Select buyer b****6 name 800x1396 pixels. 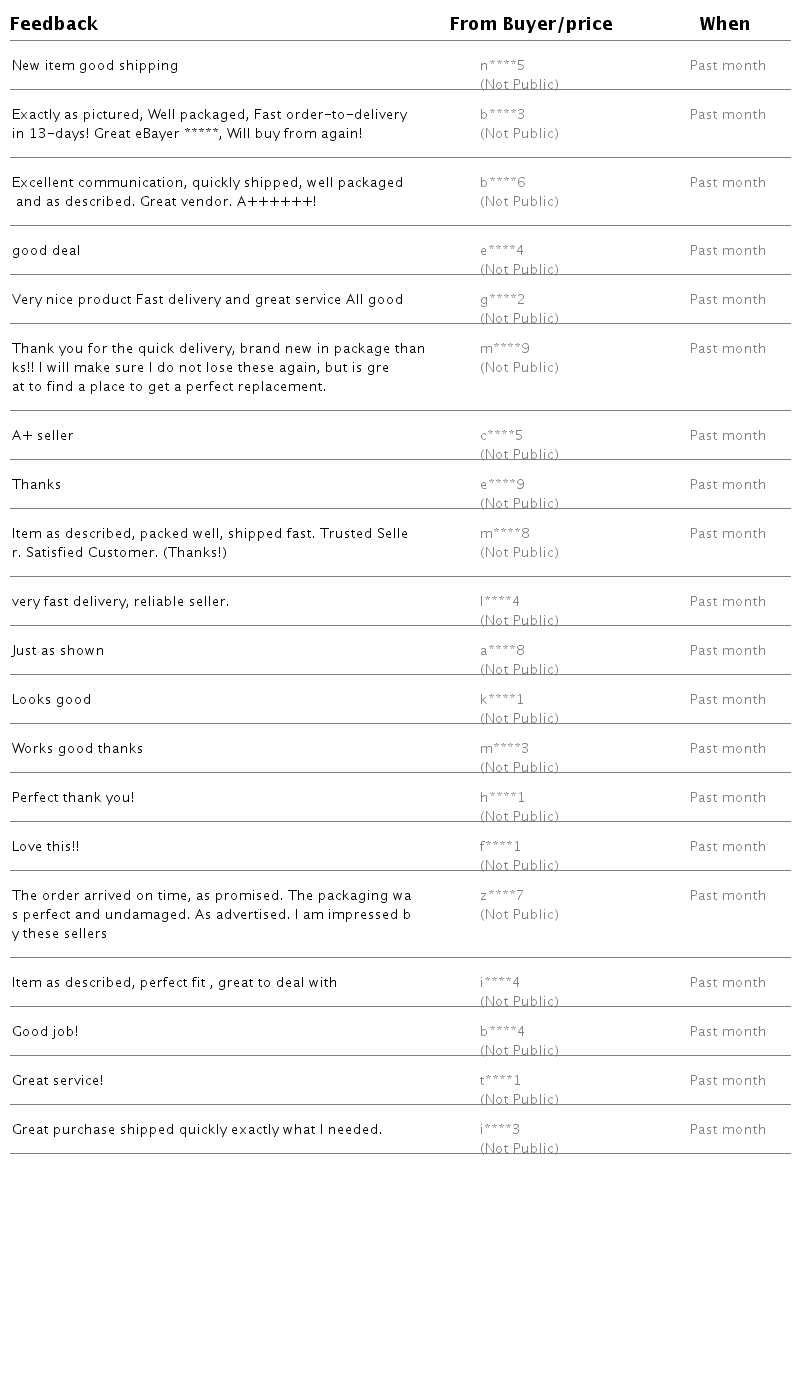click(x=502, y=183)
